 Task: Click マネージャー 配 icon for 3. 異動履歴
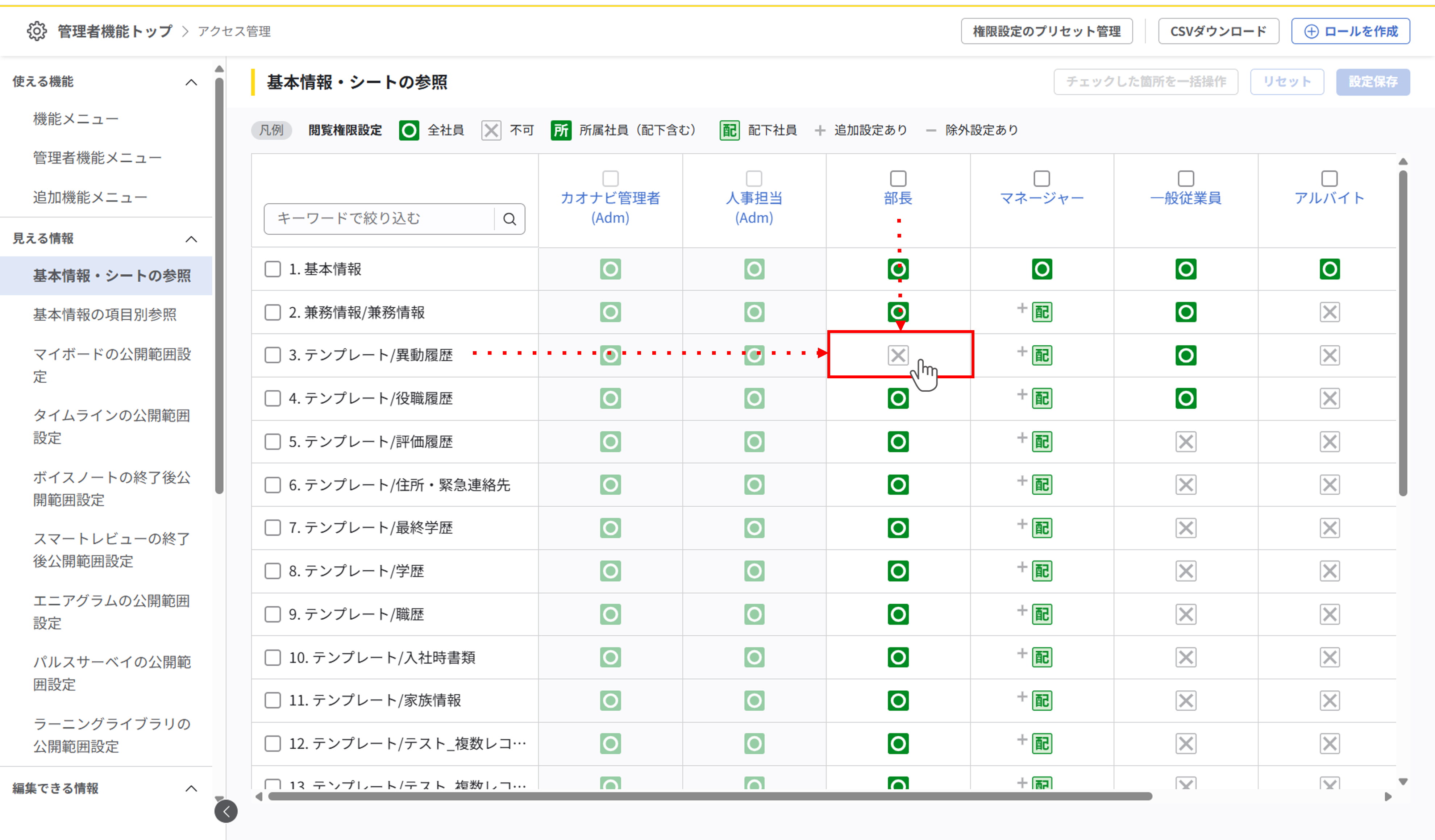pyautogui.click(x=1042, y=355)
